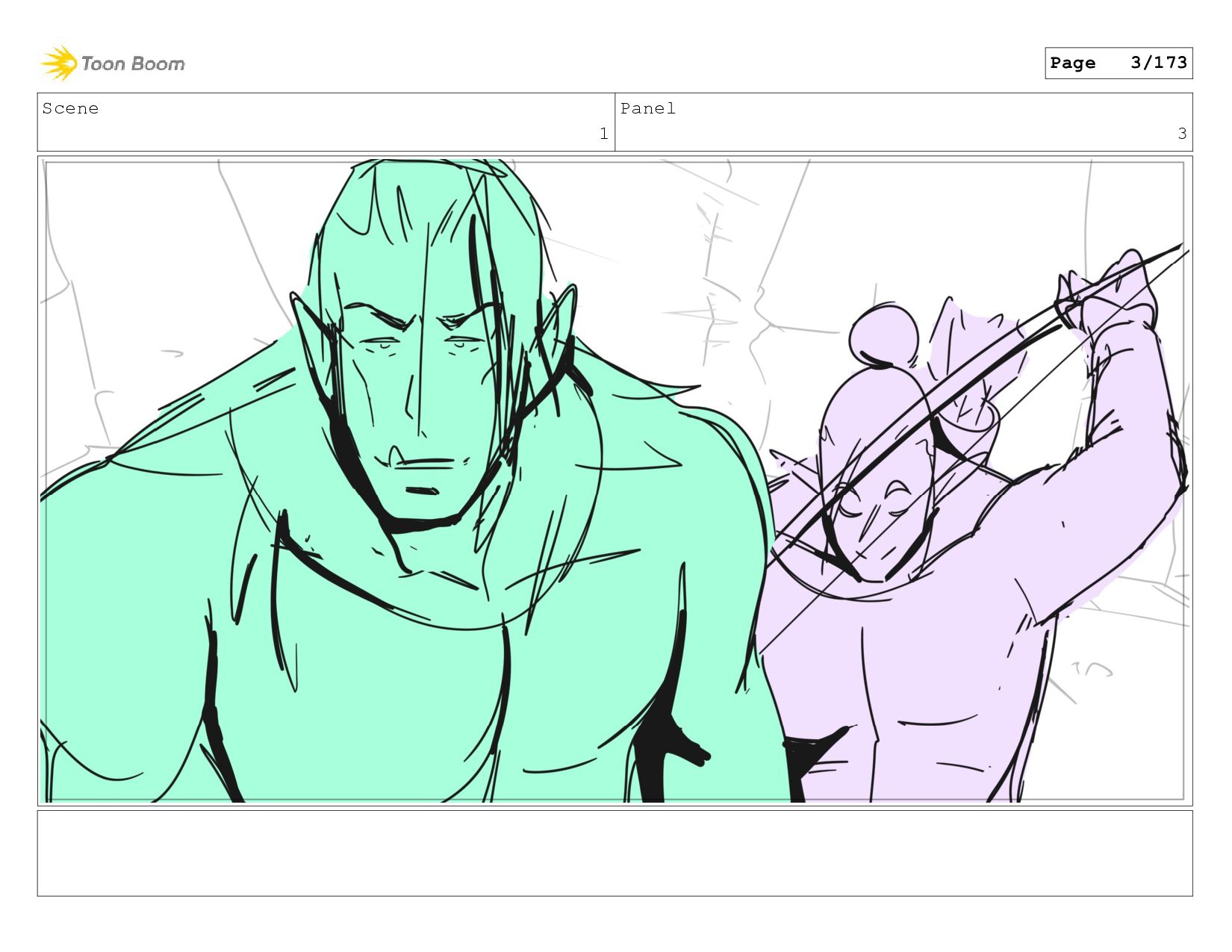Click the scene number 1

[x=603, y=134]
